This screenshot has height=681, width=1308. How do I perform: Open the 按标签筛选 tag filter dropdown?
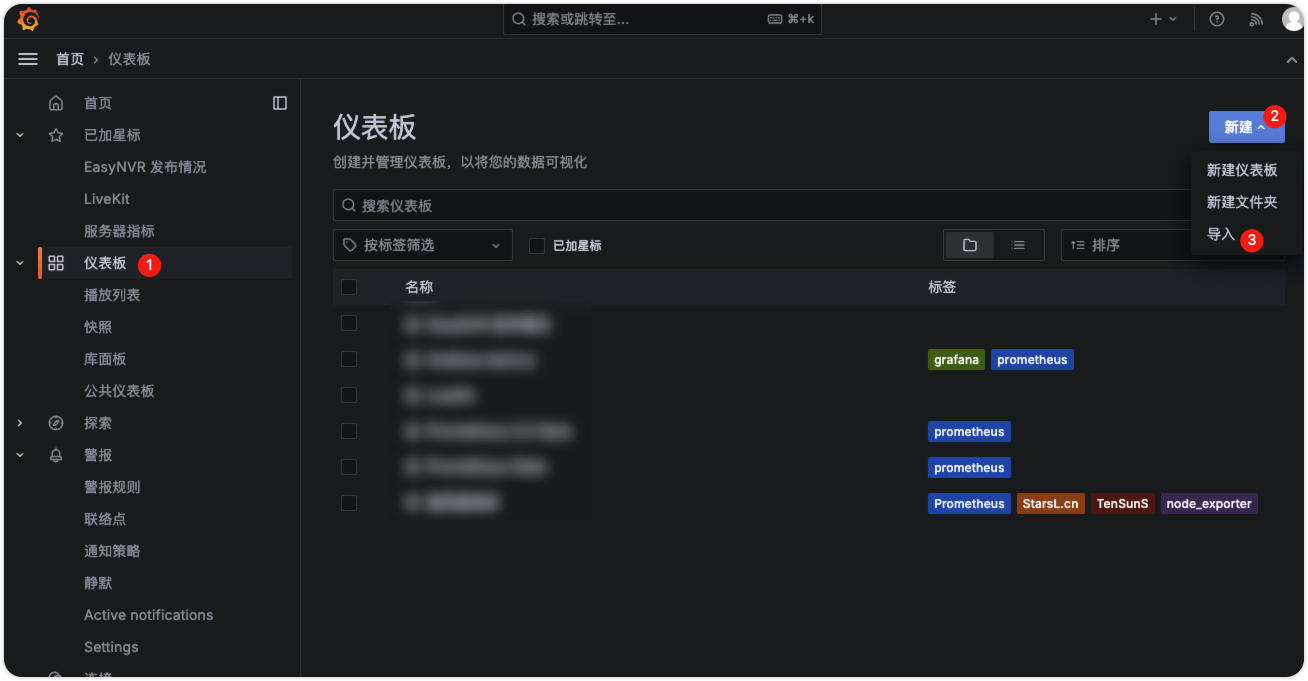[422, 245]
